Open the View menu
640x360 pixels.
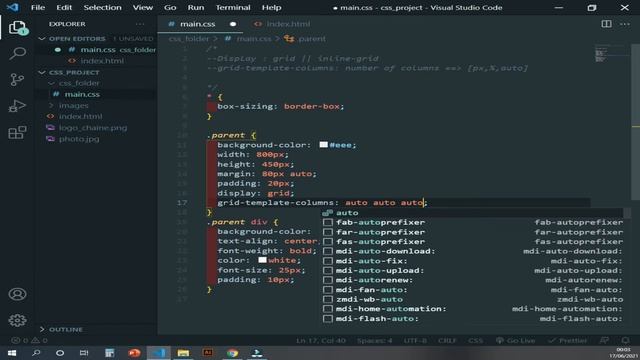pos(143,7)
